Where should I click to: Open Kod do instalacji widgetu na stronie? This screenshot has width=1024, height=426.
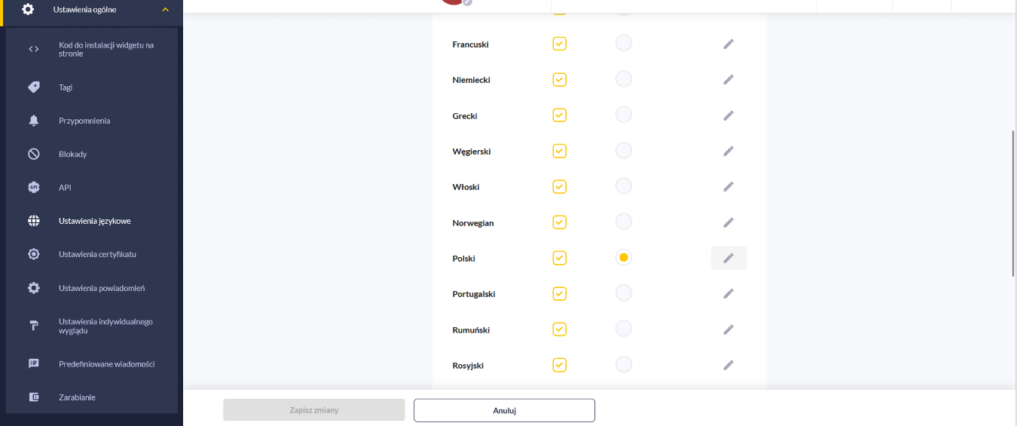click(x=106, y=49)
